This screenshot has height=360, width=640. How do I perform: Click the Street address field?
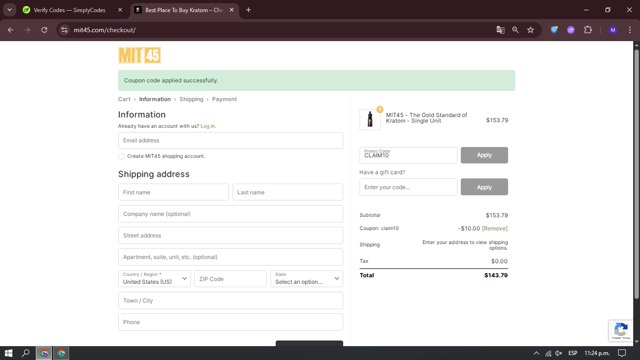230,236
